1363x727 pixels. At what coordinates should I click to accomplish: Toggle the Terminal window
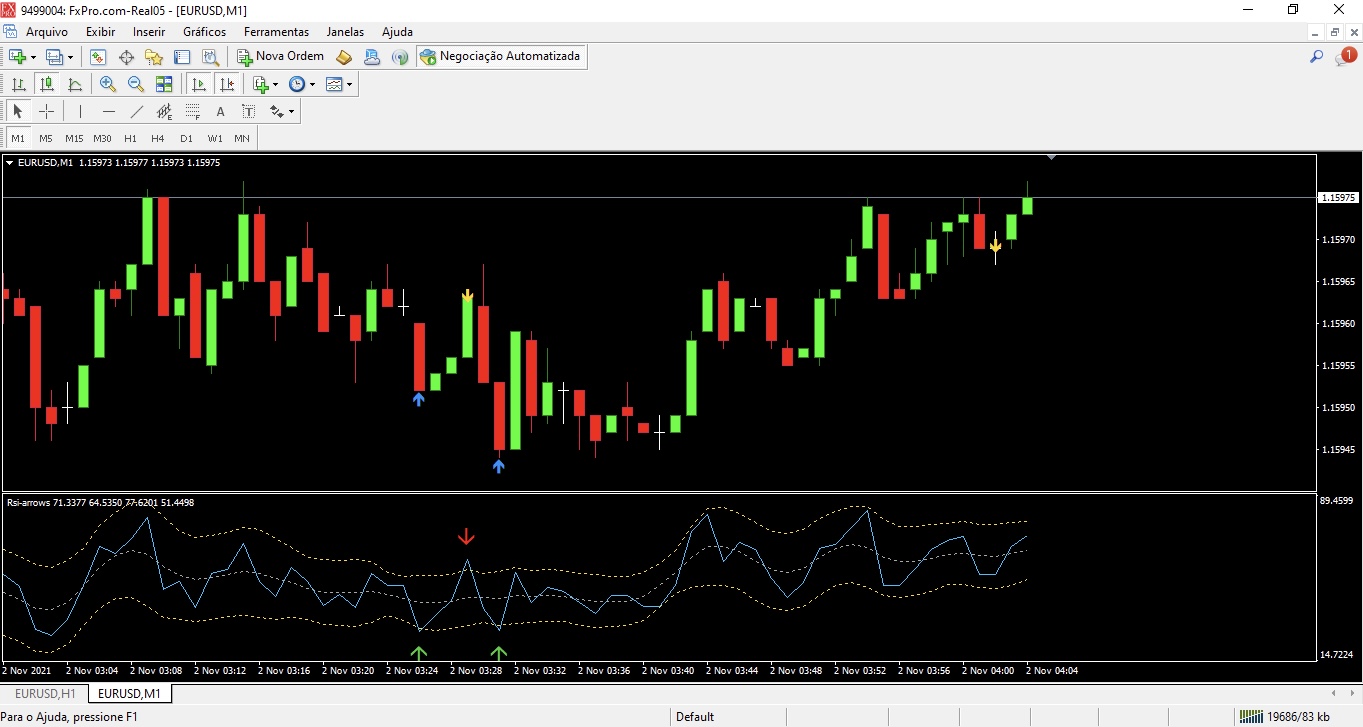pyautogui.click(x=182, y=57)
